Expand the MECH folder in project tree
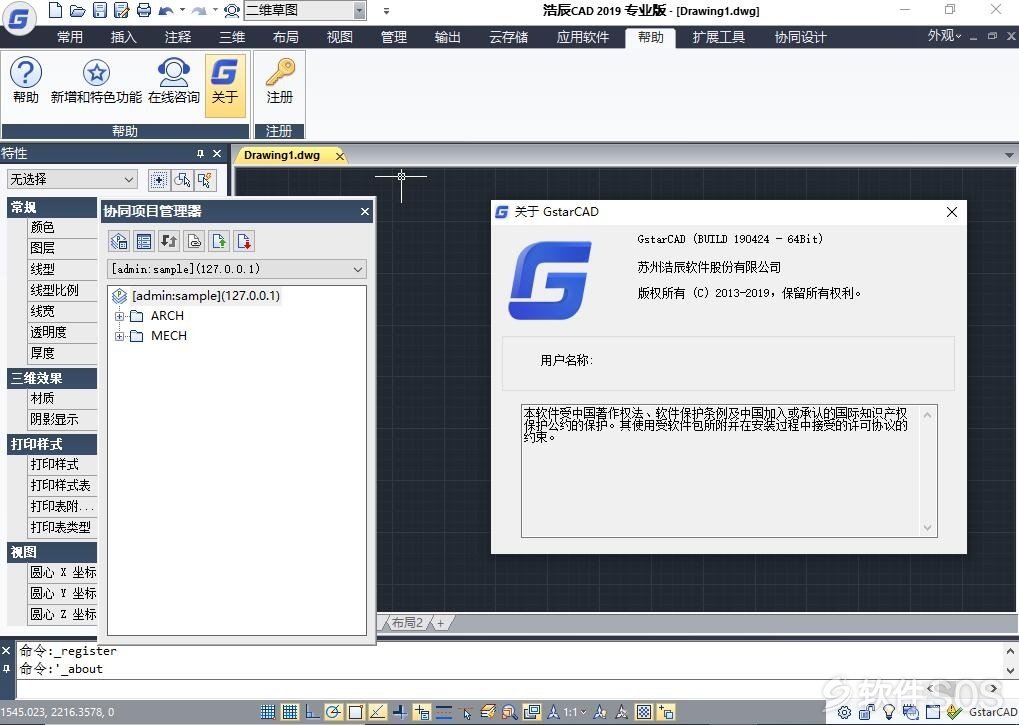 coord(119,337)
